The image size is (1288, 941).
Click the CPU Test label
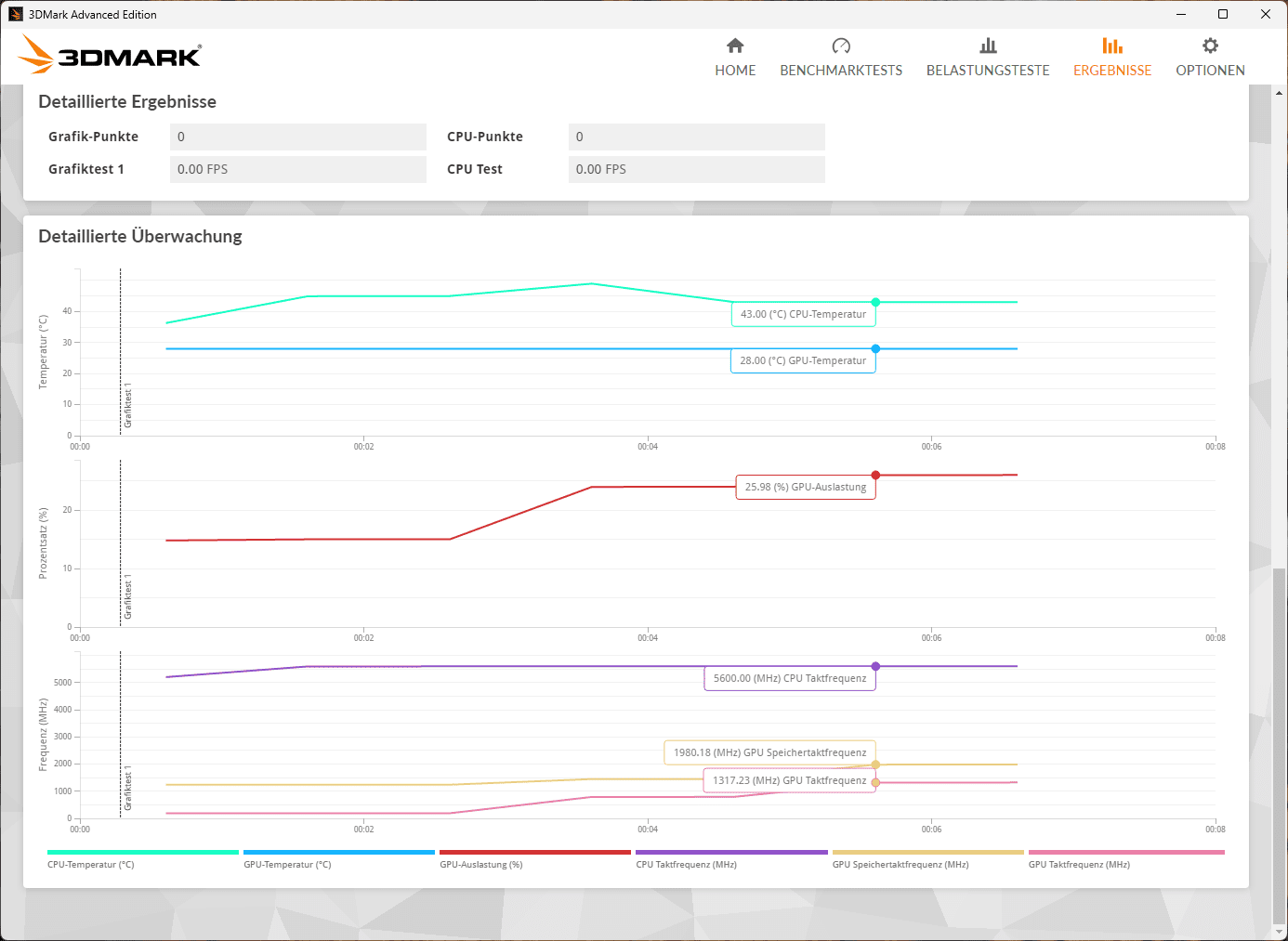[x=475, y=169]
